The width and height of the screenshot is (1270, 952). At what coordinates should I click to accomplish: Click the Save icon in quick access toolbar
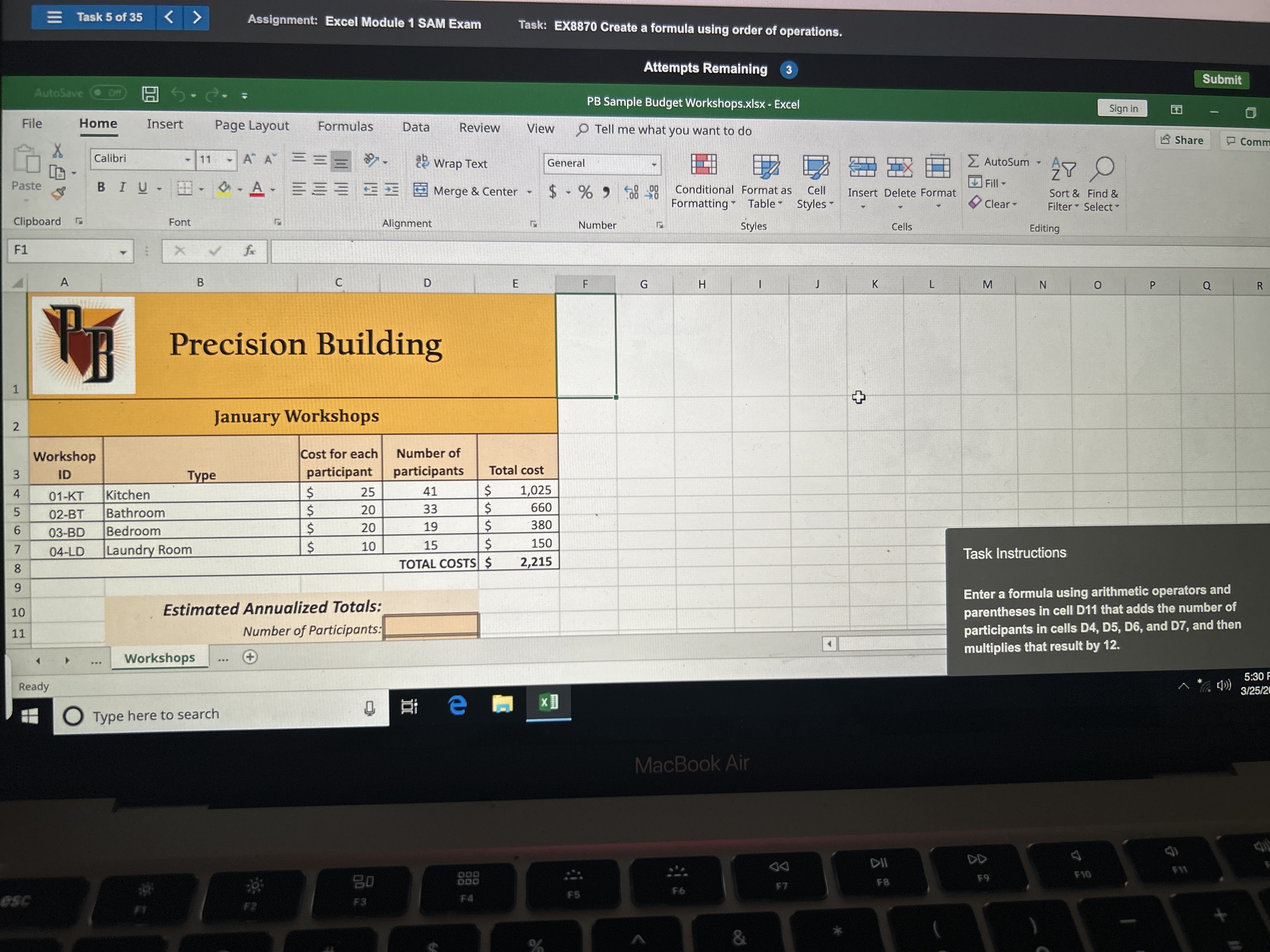point(151,94)
